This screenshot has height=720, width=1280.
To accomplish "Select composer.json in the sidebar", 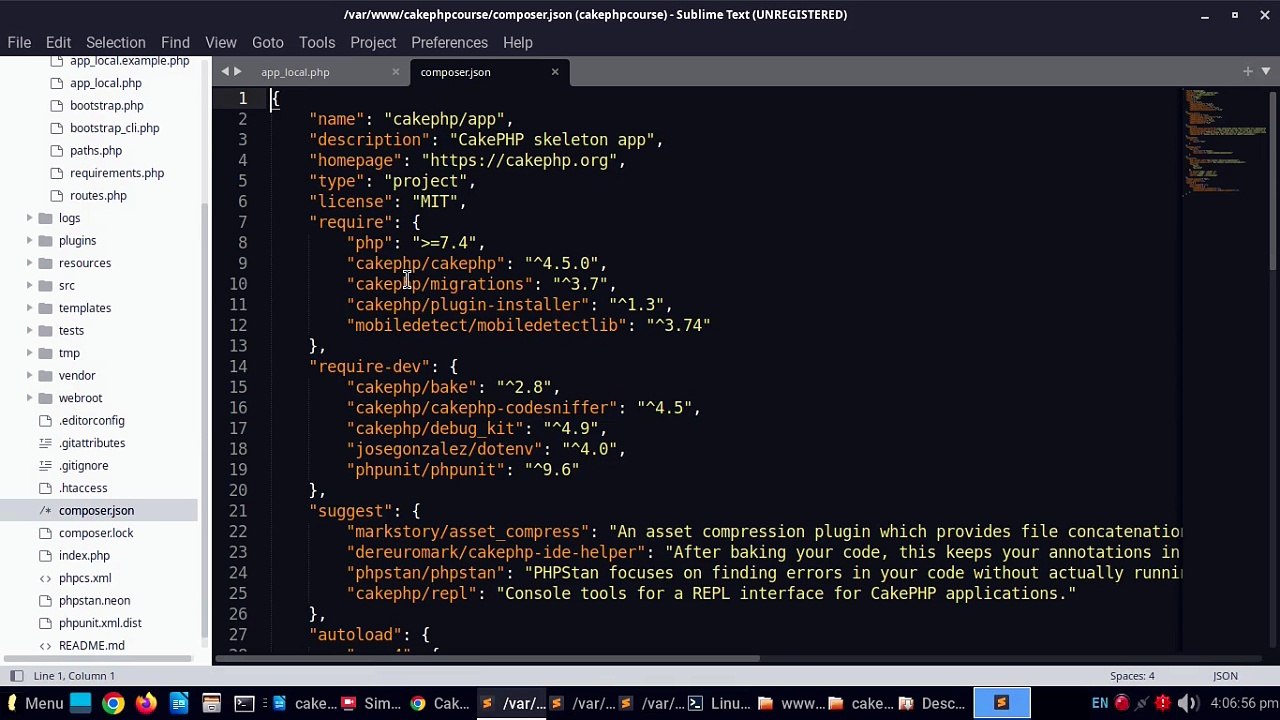I will pos(96,510).
